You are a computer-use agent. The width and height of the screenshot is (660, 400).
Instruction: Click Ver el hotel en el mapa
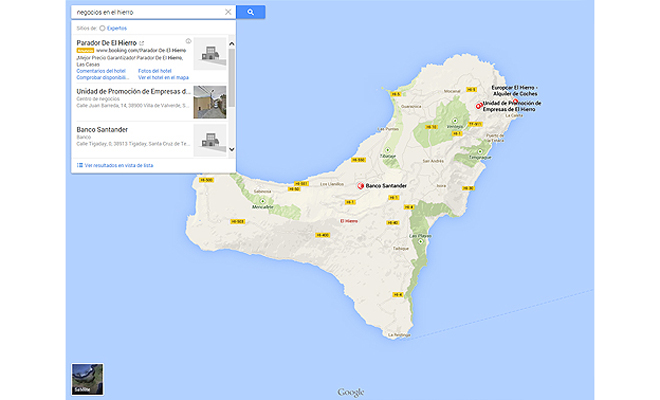pos(163,77)
